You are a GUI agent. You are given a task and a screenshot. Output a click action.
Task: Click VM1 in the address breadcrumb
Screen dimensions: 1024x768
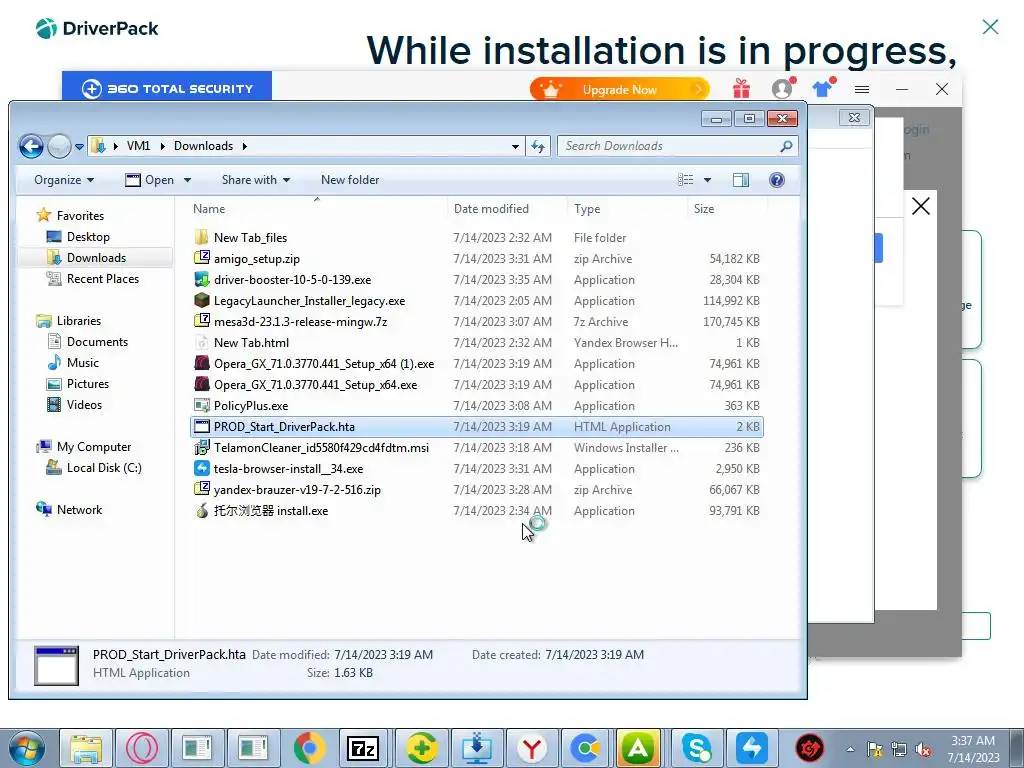138,146
